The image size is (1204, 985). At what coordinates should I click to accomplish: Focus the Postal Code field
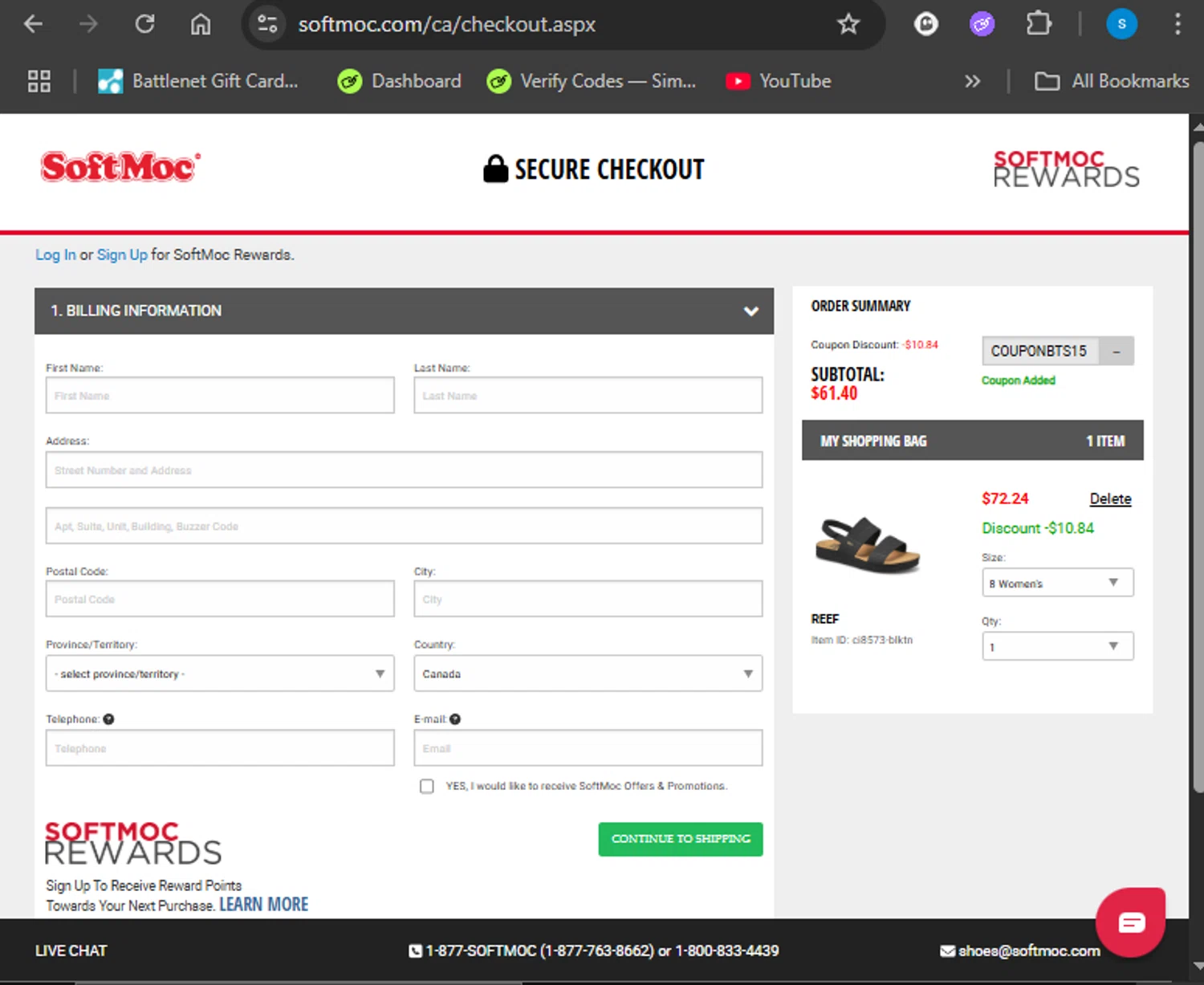(x=220, y=599)
